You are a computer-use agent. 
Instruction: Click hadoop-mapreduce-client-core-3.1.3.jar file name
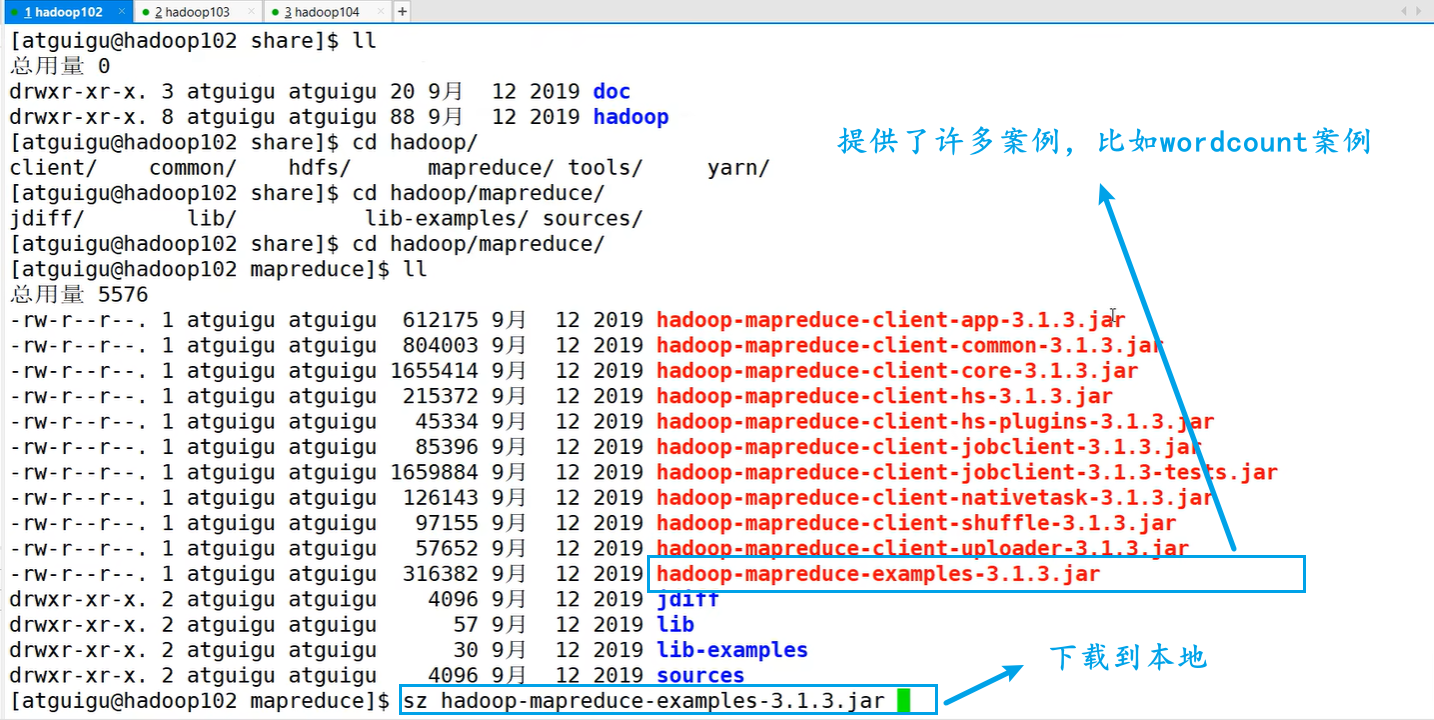click(897, 371)
